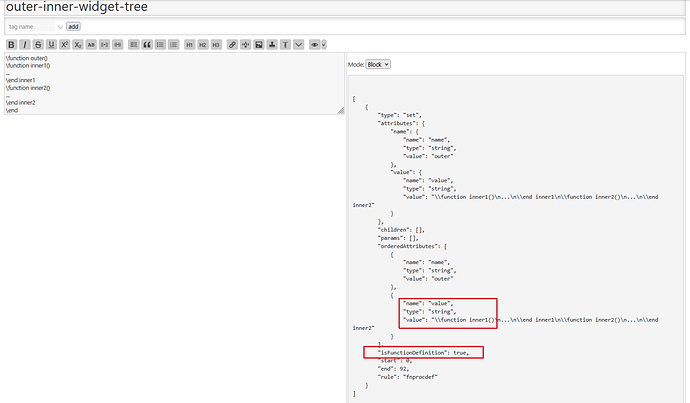Expand the tag name dropdown chevron

coord(60,26)
